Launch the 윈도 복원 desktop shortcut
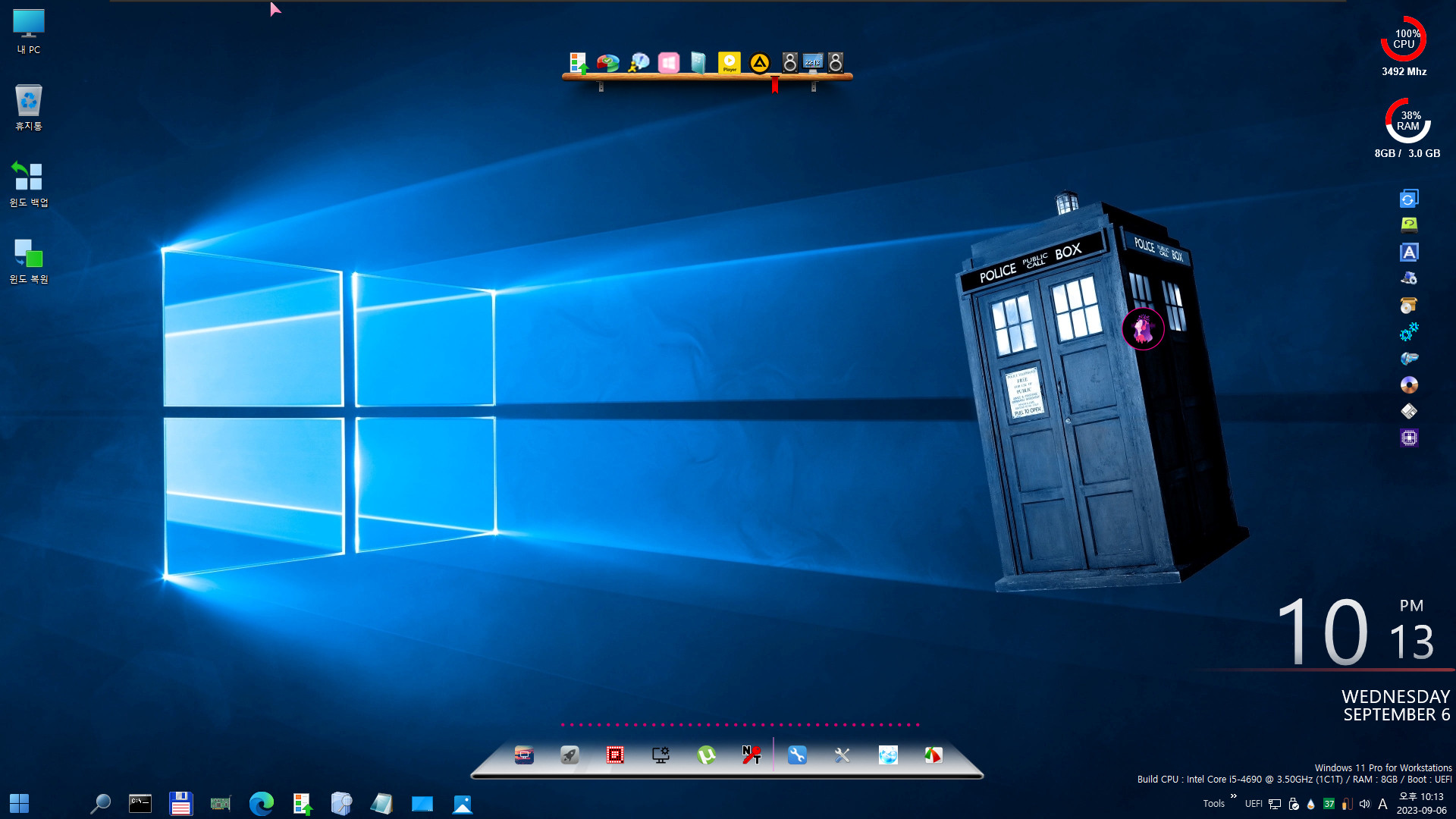Screen dimensions: 1456x819 [x=29, y=261]
